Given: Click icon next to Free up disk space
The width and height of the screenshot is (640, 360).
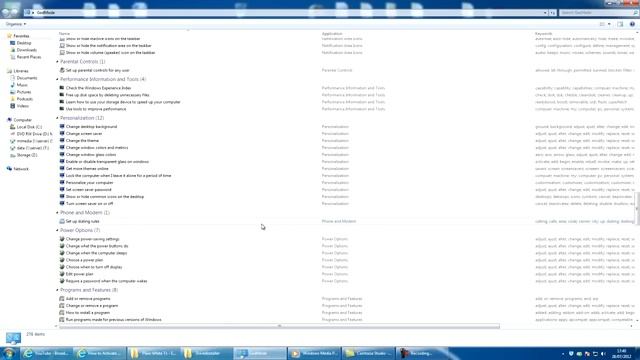Looking at the screenshot, I should (62, 95).
